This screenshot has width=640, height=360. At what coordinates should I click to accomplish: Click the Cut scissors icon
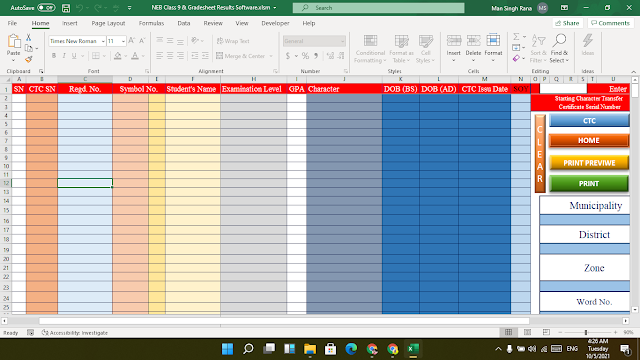(29, 38)
